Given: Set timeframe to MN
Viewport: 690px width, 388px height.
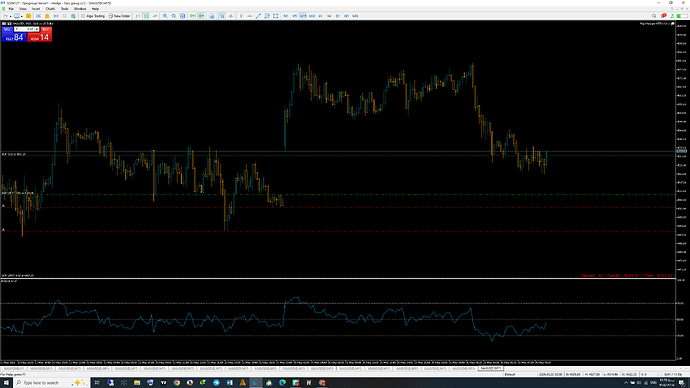Looking at the screenshot, I should click(x=355, y=16).
